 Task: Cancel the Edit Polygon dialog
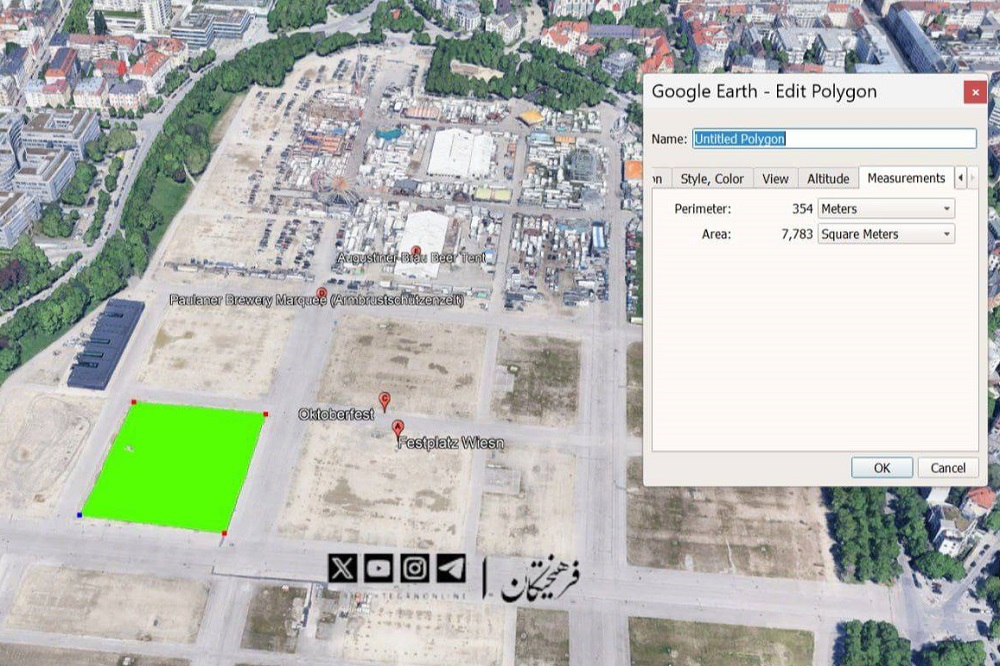(x=947, y=468)
